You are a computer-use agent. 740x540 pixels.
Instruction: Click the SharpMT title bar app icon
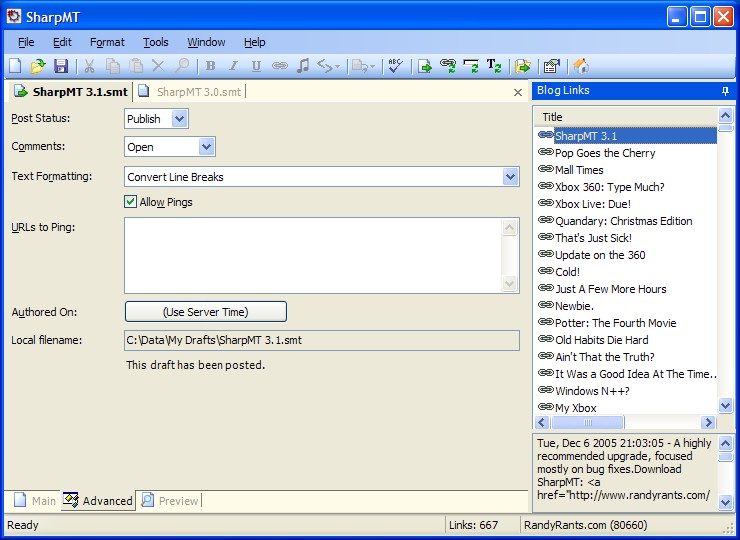coord(14,17)
